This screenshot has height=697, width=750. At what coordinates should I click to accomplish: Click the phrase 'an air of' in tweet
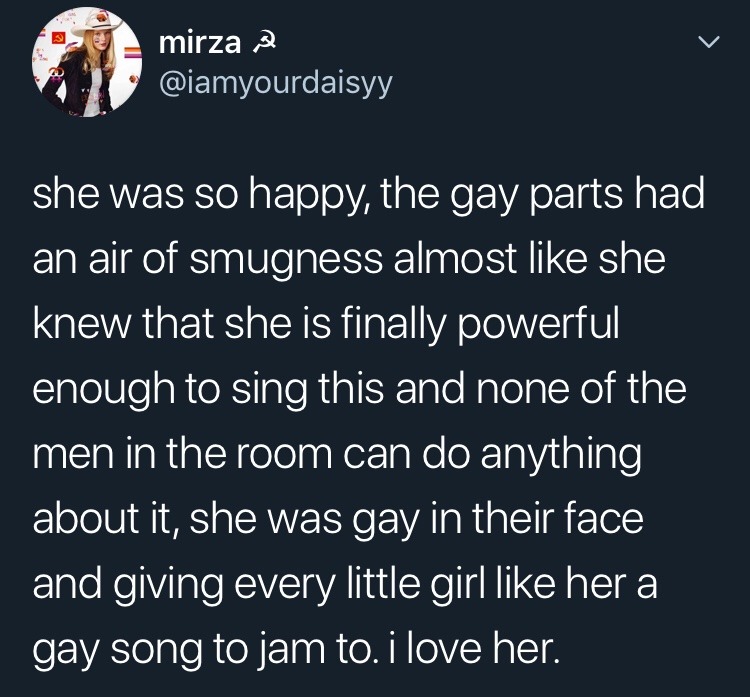pos(105,259)
